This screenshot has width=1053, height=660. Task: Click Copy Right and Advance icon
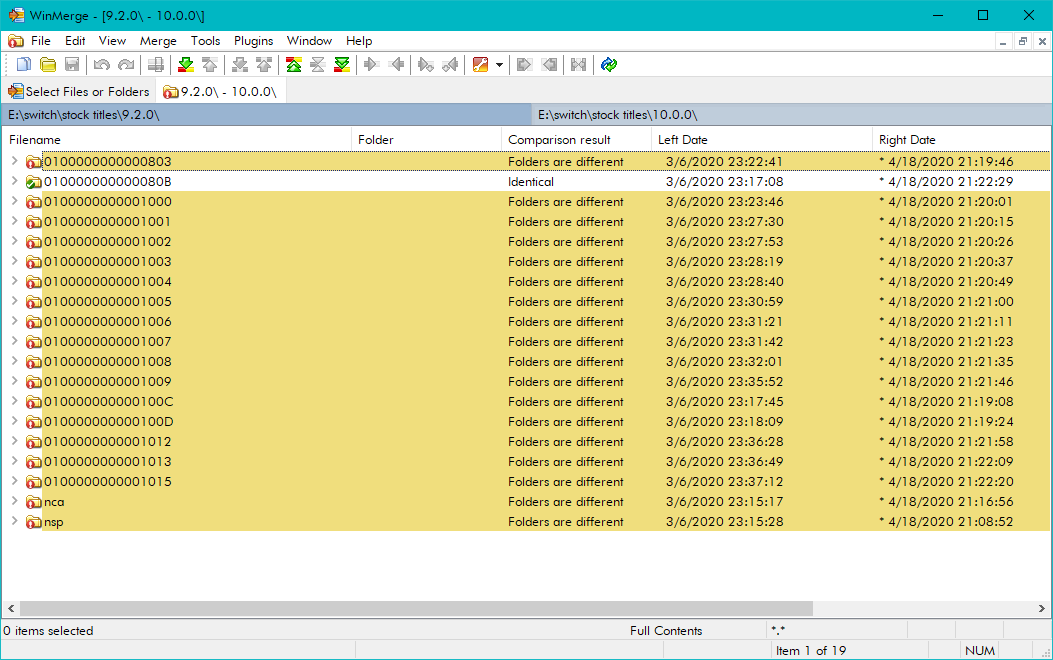(426, 64)
